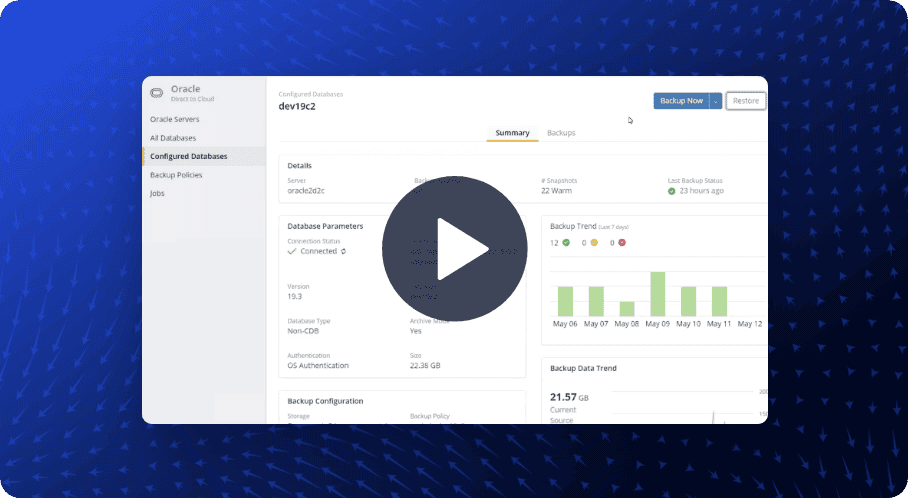Select Configured Databases in sidebar
The image size is (908, 498).
188,156
